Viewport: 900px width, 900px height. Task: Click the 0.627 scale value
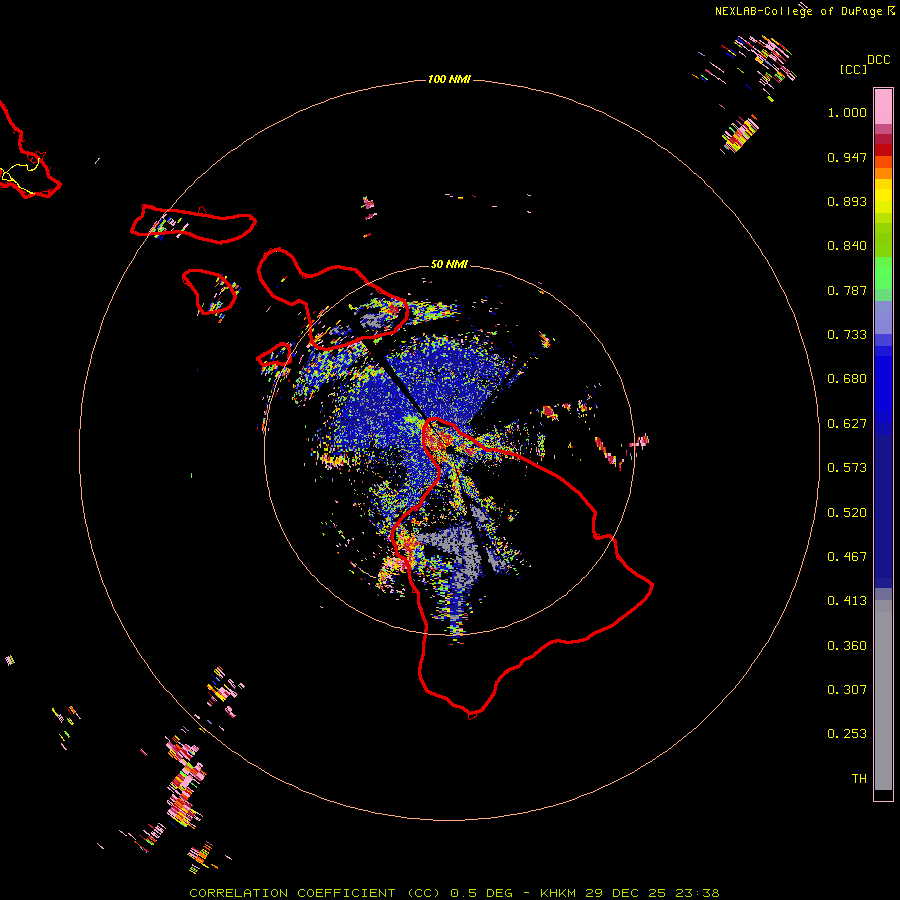point(847,424)
